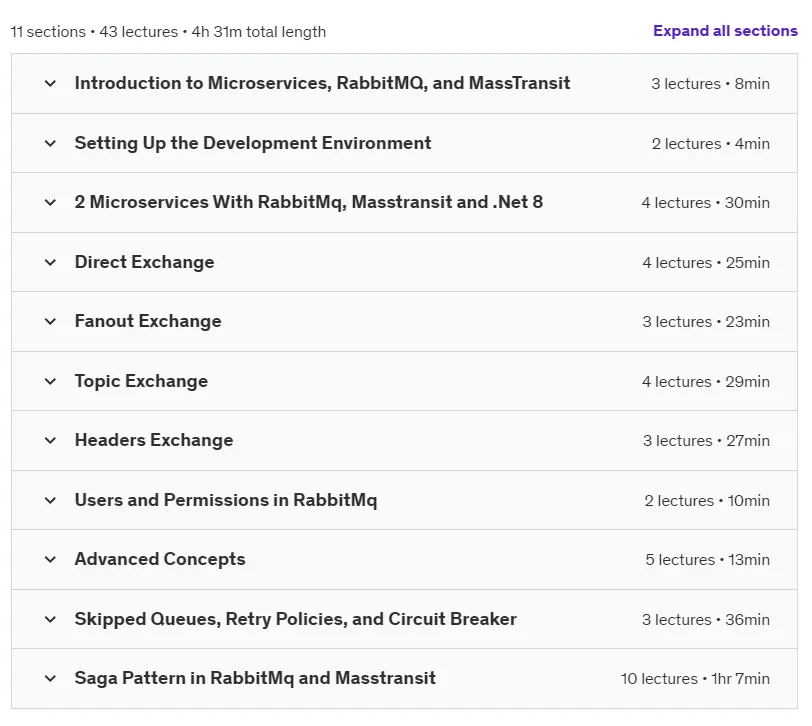Expand the Saga Pattern section chevron
This screenshot has height=726, width=812.
coord(50,679)
